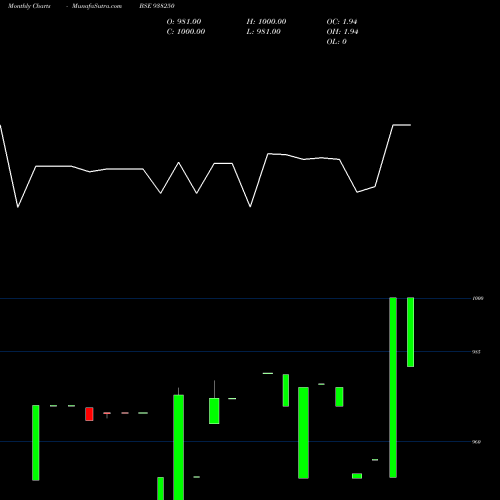Screen dimensions: 500x500
Task: Select the close value C: 1000.00
Action: [186, 32]
